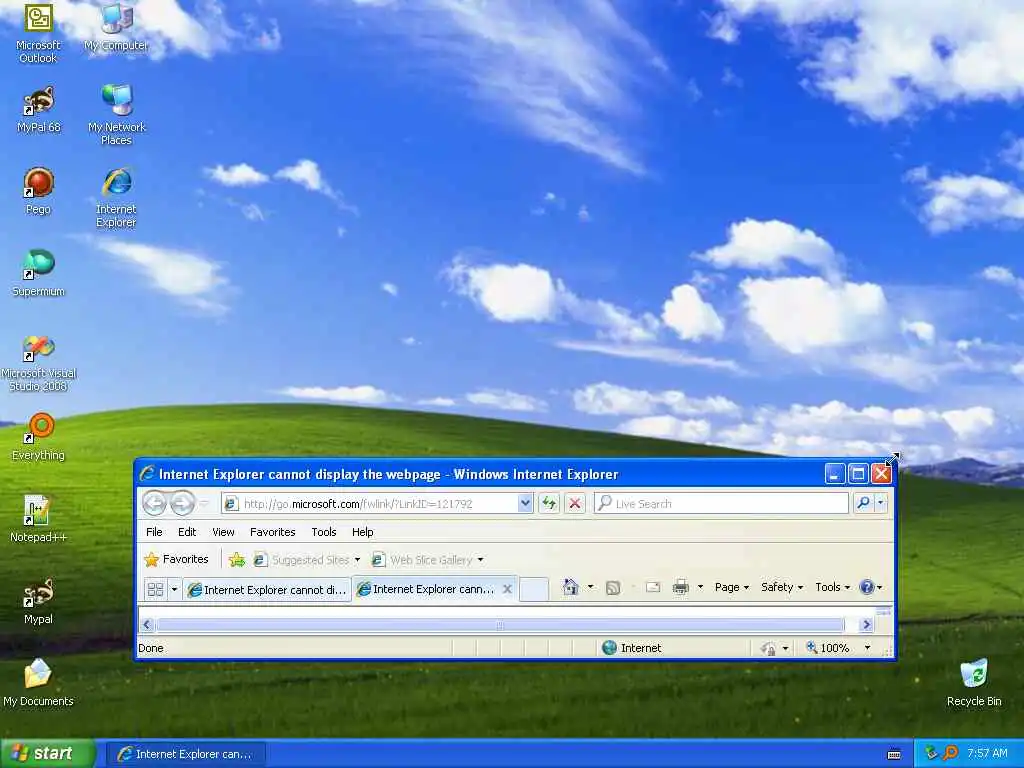The width and height of the screenshot is (1024, 768).
Task: Click the red Stop loading icon
Action: click(x=575, y=503)
